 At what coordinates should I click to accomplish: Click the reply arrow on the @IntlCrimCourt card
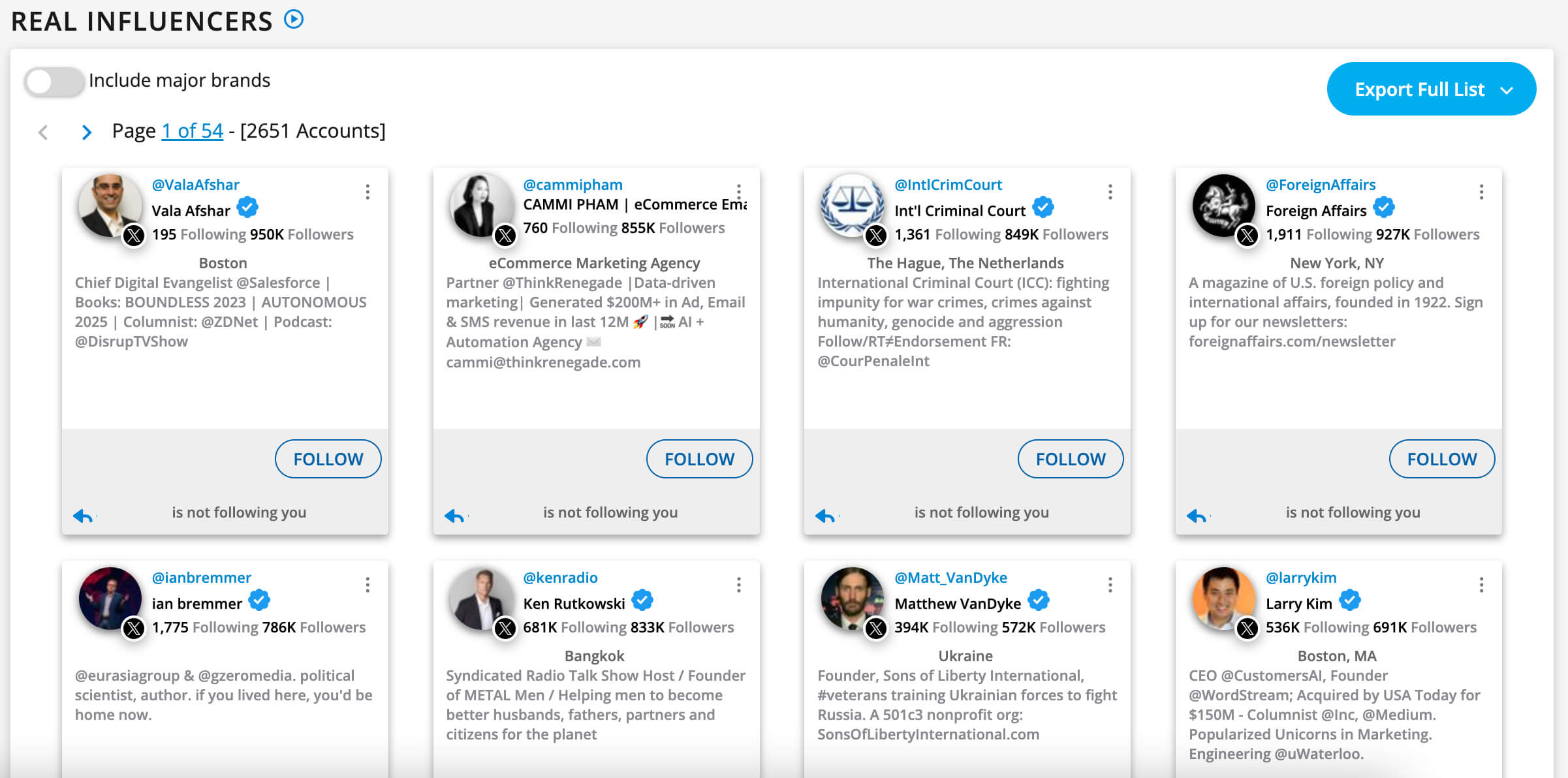pyautogui.click(x=826, y=515)
